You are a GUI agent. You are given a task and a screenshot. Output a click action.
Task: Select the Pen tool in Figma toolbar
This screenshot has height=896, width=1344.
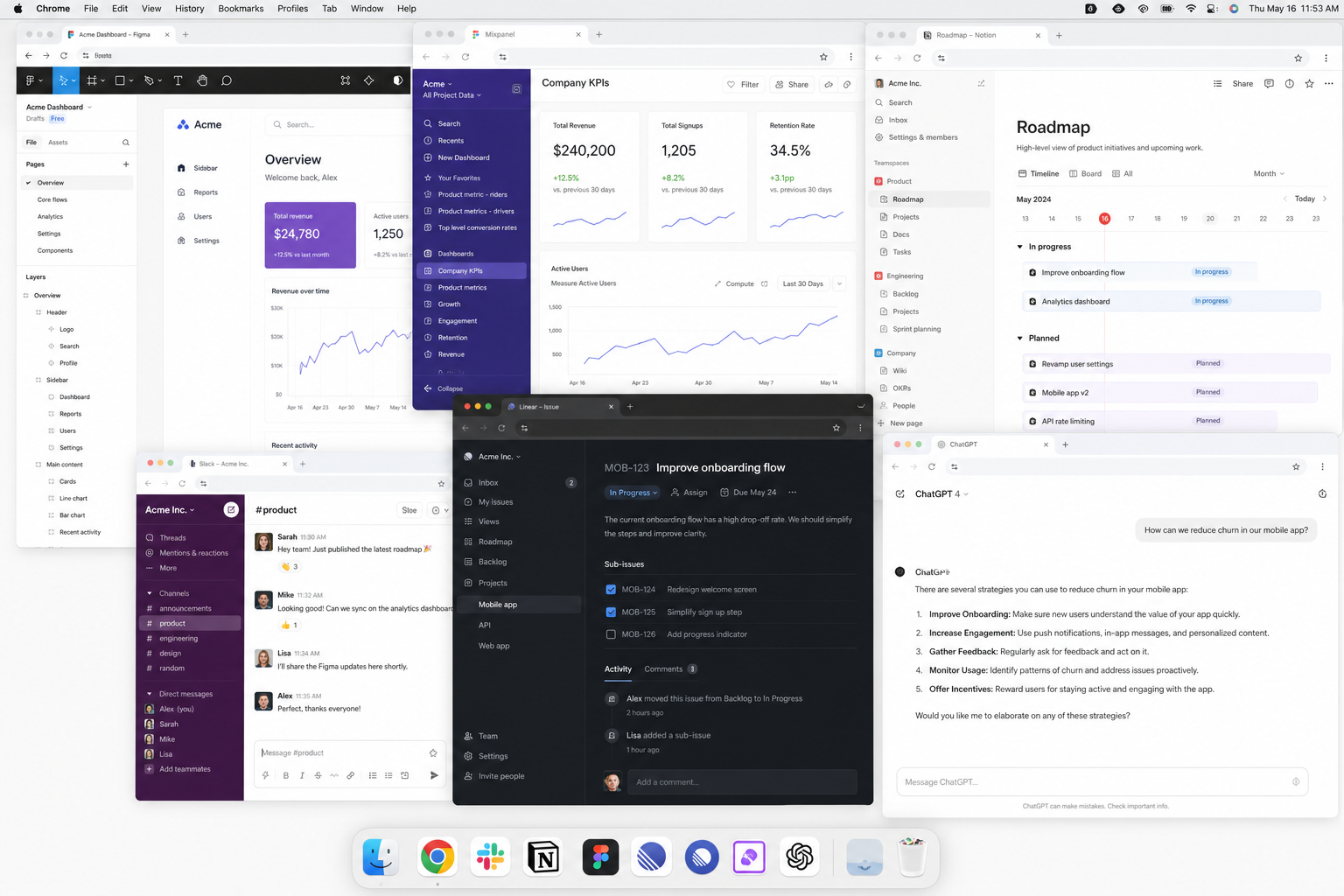coord(149,80)
